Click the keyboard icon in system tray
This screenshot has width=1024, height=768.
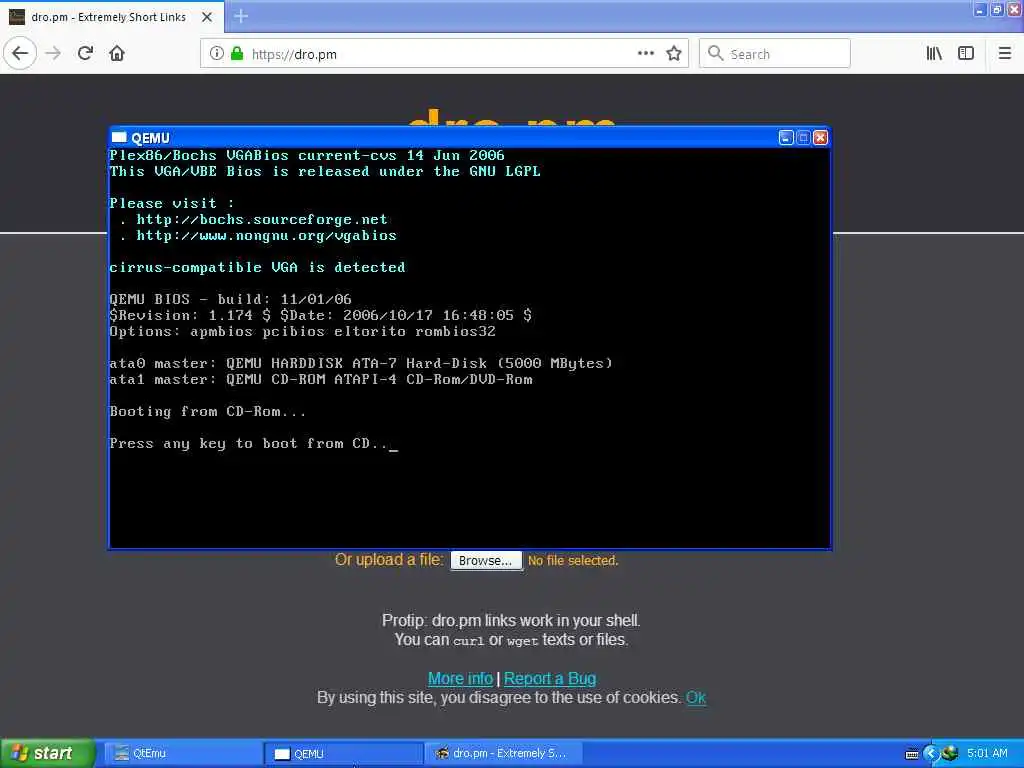click(x=912, y=754)
